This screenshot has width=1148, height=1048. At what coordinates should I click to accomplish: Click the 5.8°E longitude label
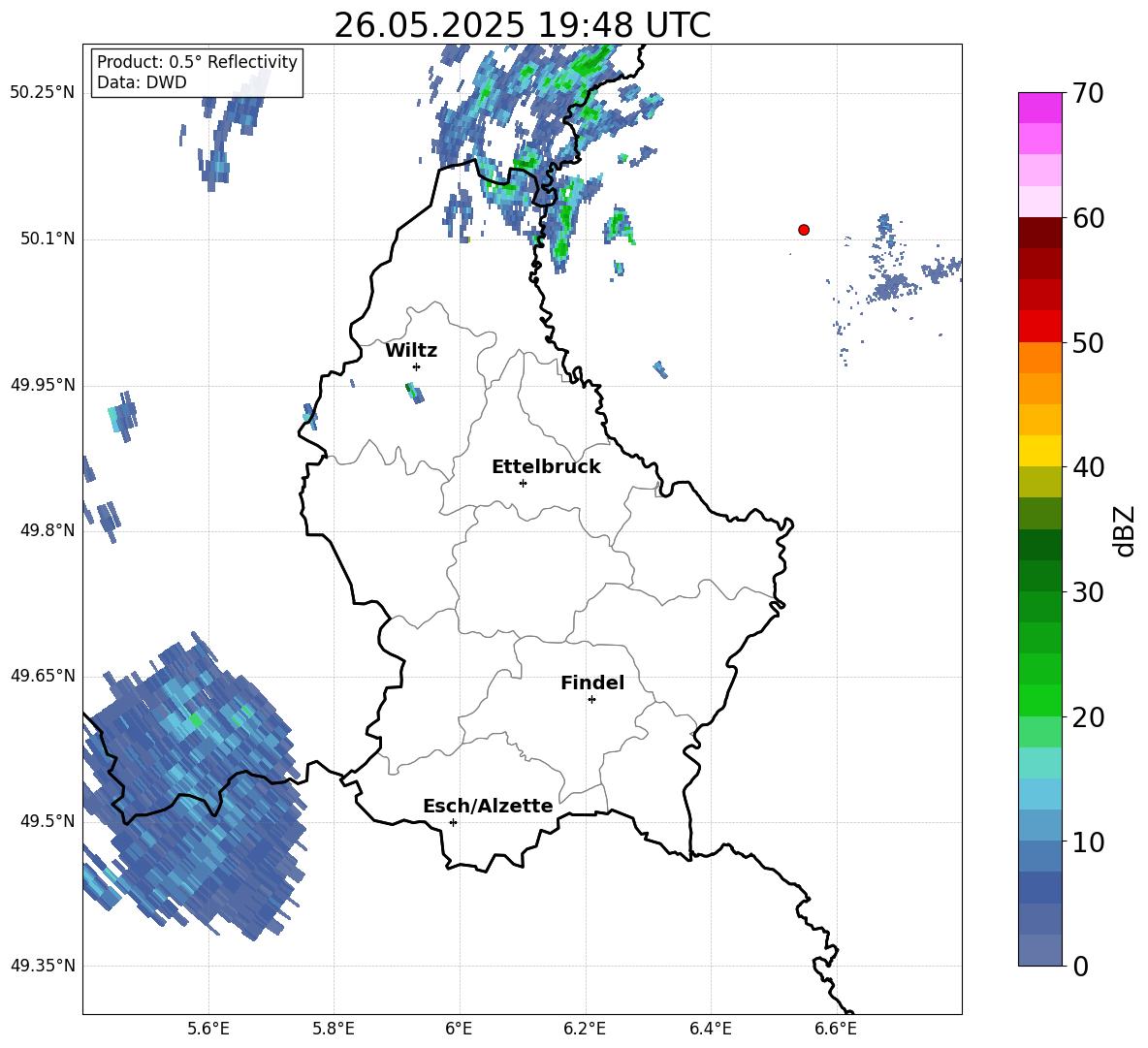click(x=334, y=1029)
